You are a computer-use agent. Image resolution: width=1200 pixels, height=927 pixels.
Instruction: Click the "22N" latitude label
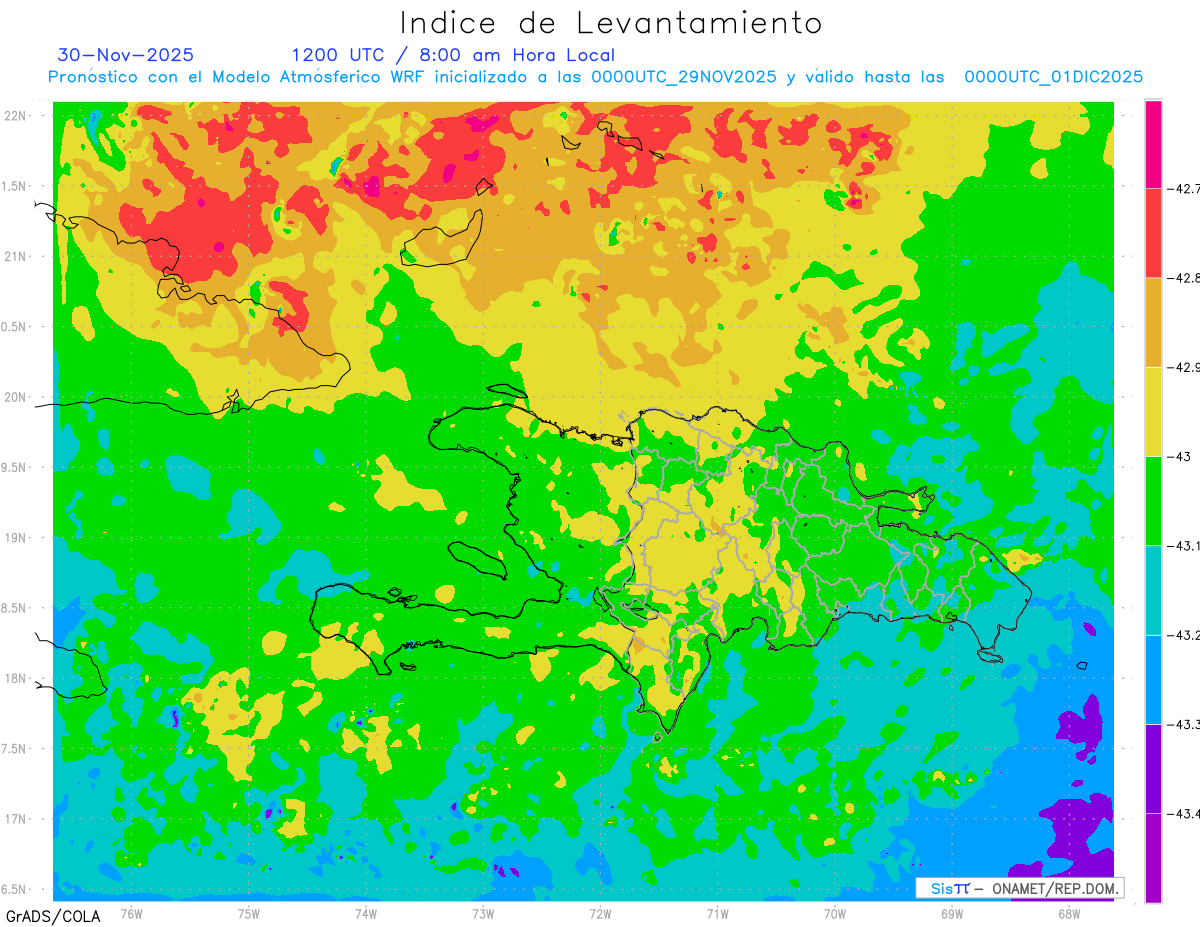click(x=17, y=115)
